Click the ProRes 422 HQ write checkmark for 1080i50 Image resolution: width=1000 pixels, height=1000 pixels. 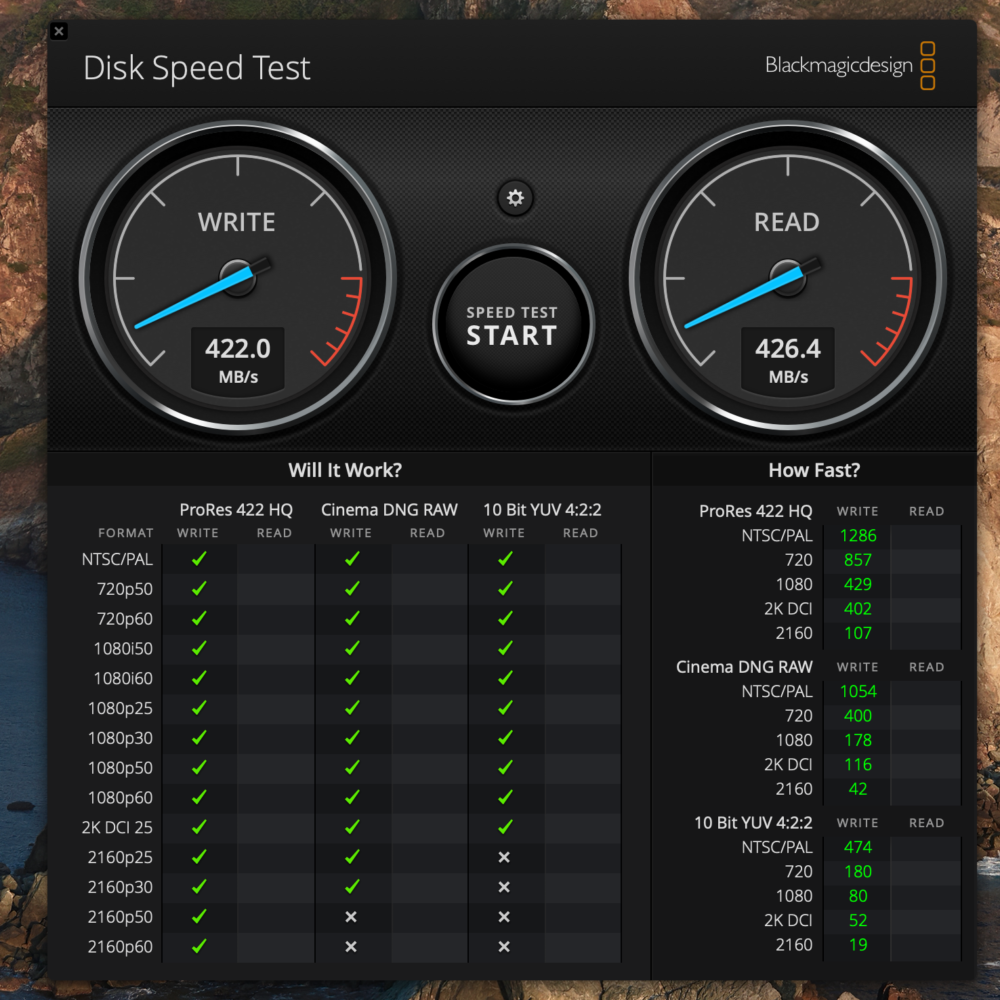[199, 649]
